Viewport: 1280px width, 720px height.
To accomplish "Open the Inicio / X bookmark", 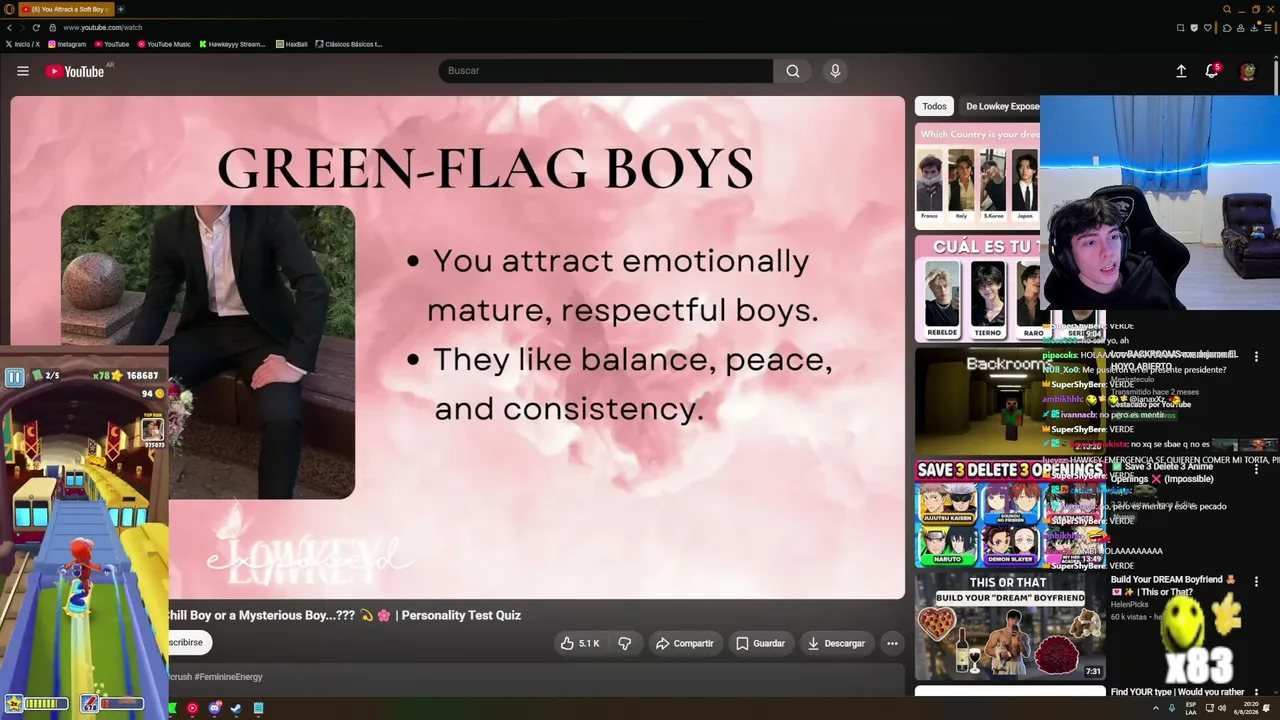I will point(23,44).
